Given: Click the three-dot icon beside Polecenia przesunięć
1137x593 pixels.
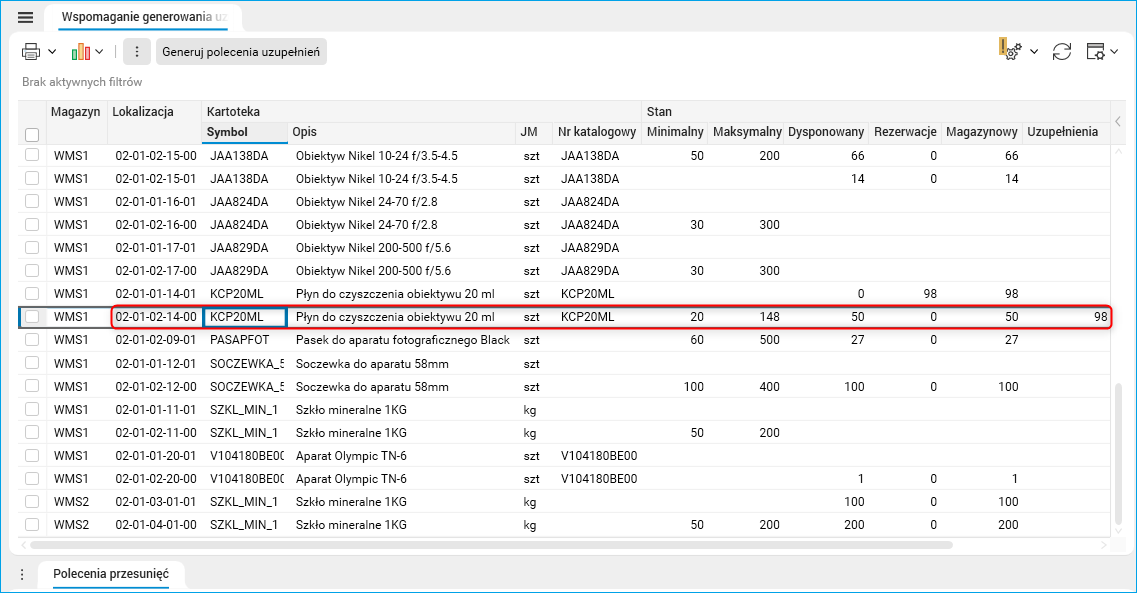Looking at the screenshot, I should [22, 574].
